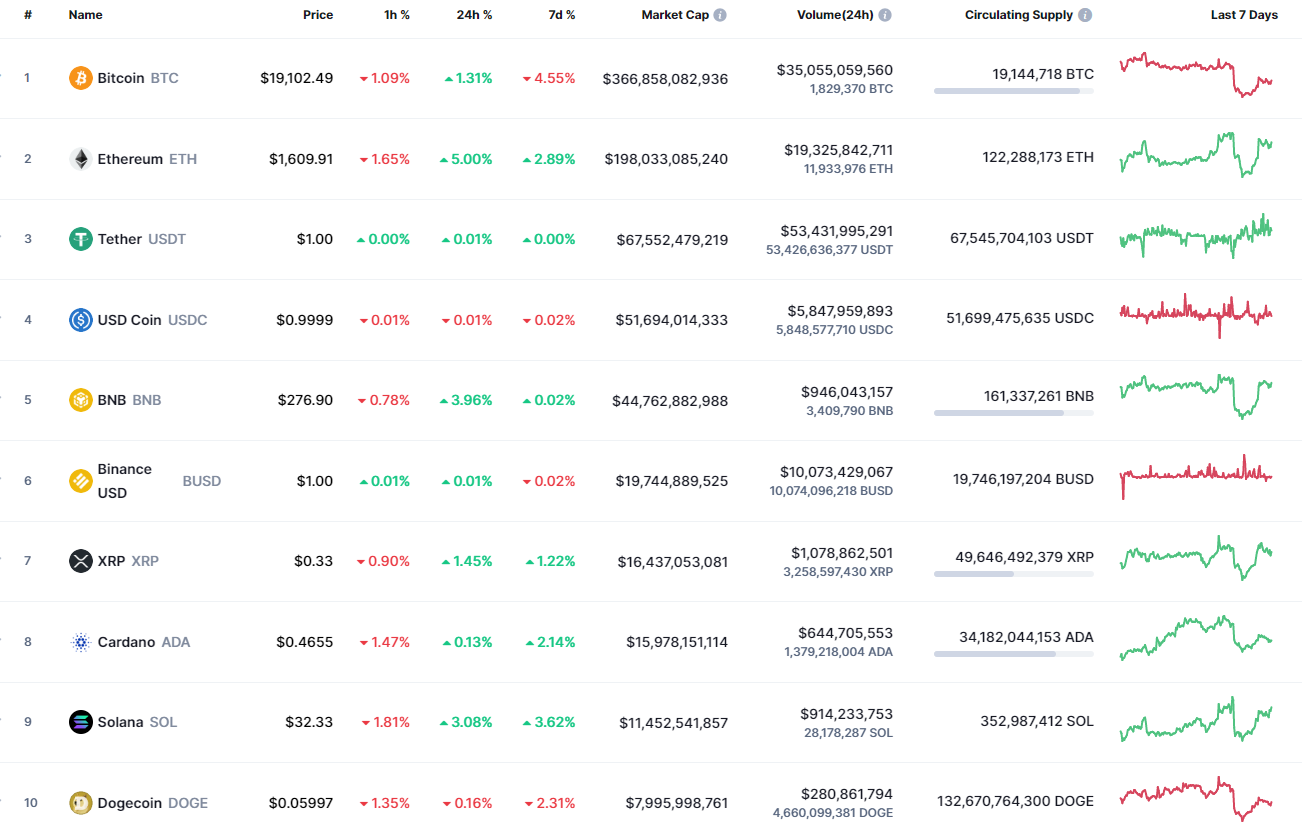
Task: Select the Last 7 Days column header
Action: click(1243, 14)
